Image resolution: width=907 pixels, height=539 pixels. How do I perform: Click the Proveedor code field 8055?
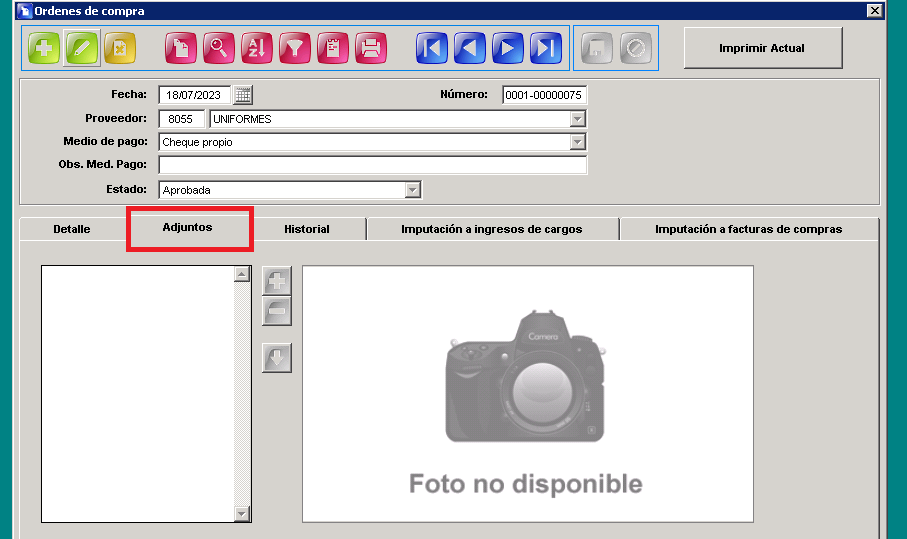click(182, 119)
